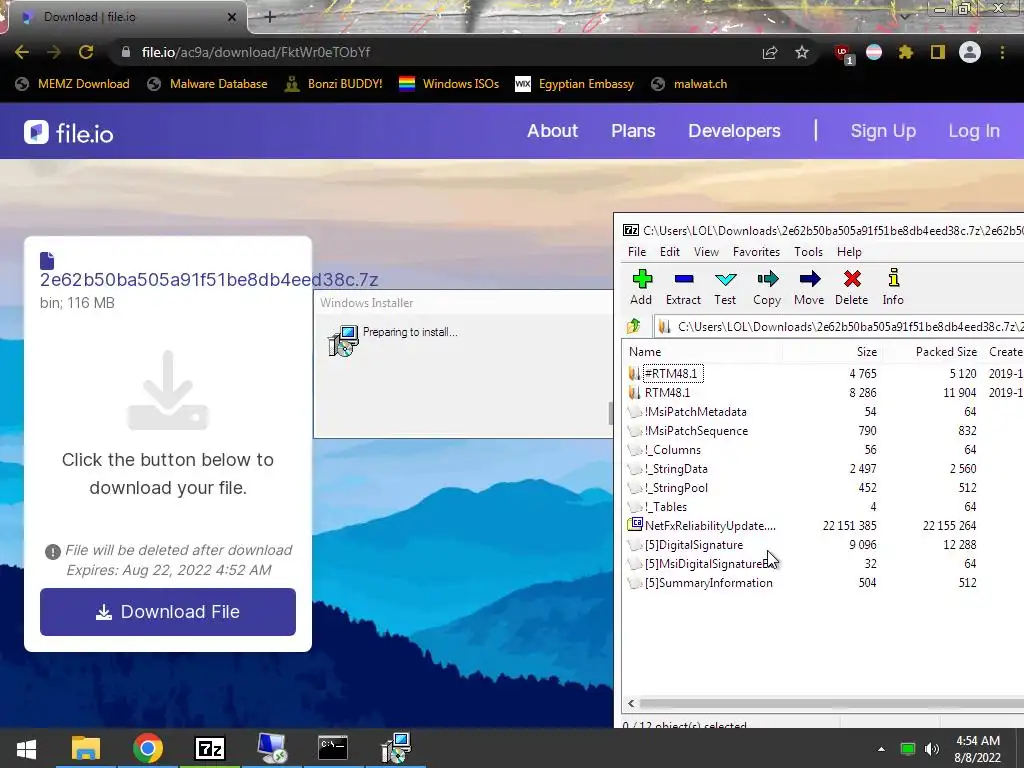The image size is (1024, 768).
Task: Open the Windows ISOs bookmark
Action: 449,84
